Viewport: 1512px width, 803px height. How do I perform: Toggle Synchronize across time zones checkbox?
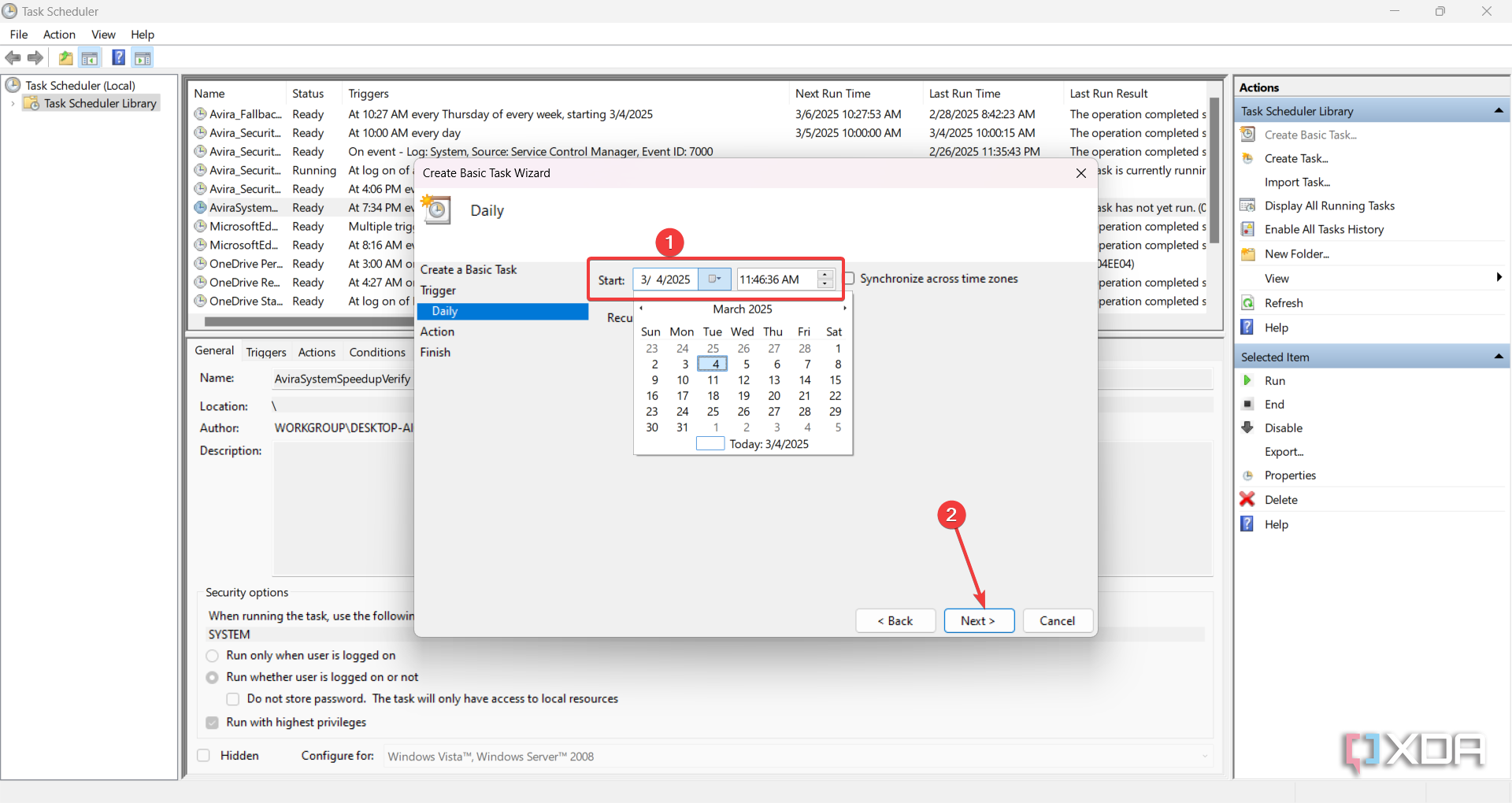pyautogui.click(x=849, y=279)
